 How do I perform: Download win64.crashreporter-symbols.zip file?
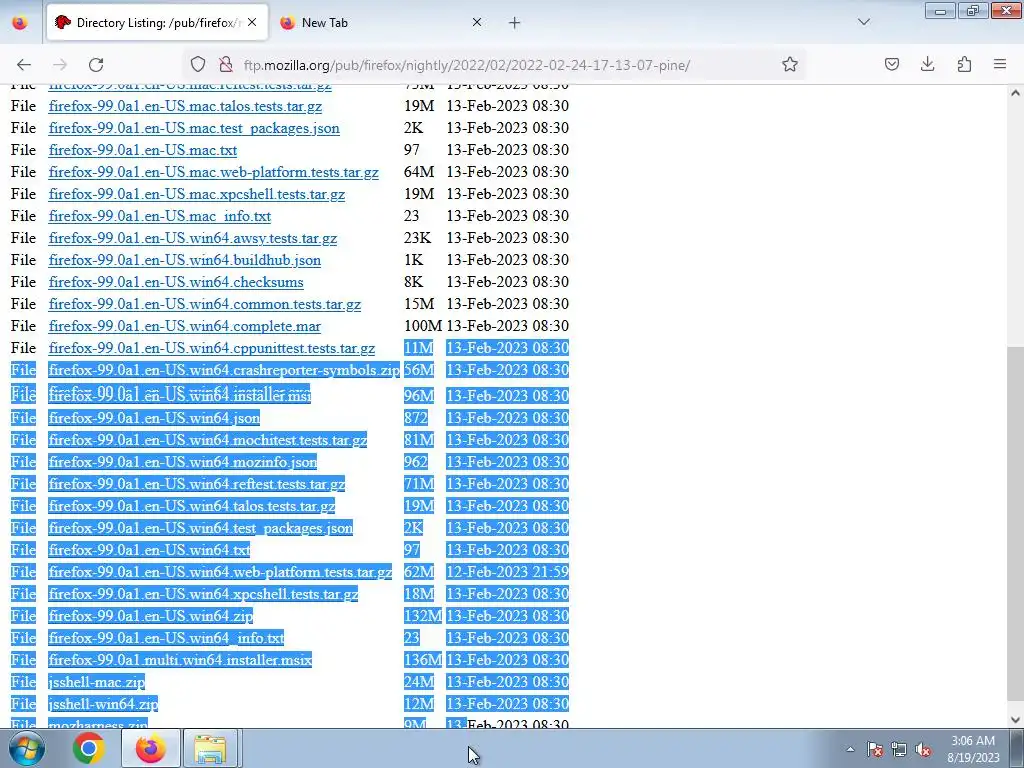[x=224, y=370]
